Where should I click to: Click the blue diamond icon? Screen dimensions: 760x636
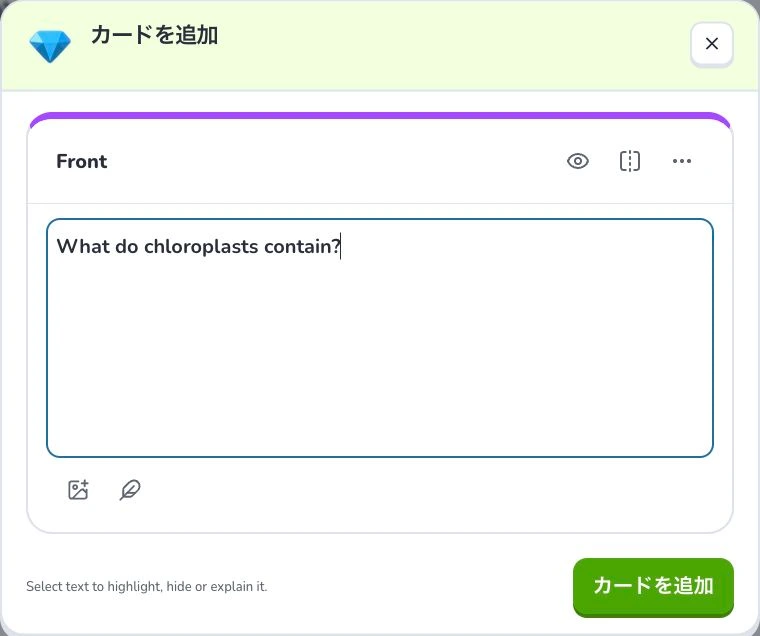pyautogui.click(x=50, y=46)
